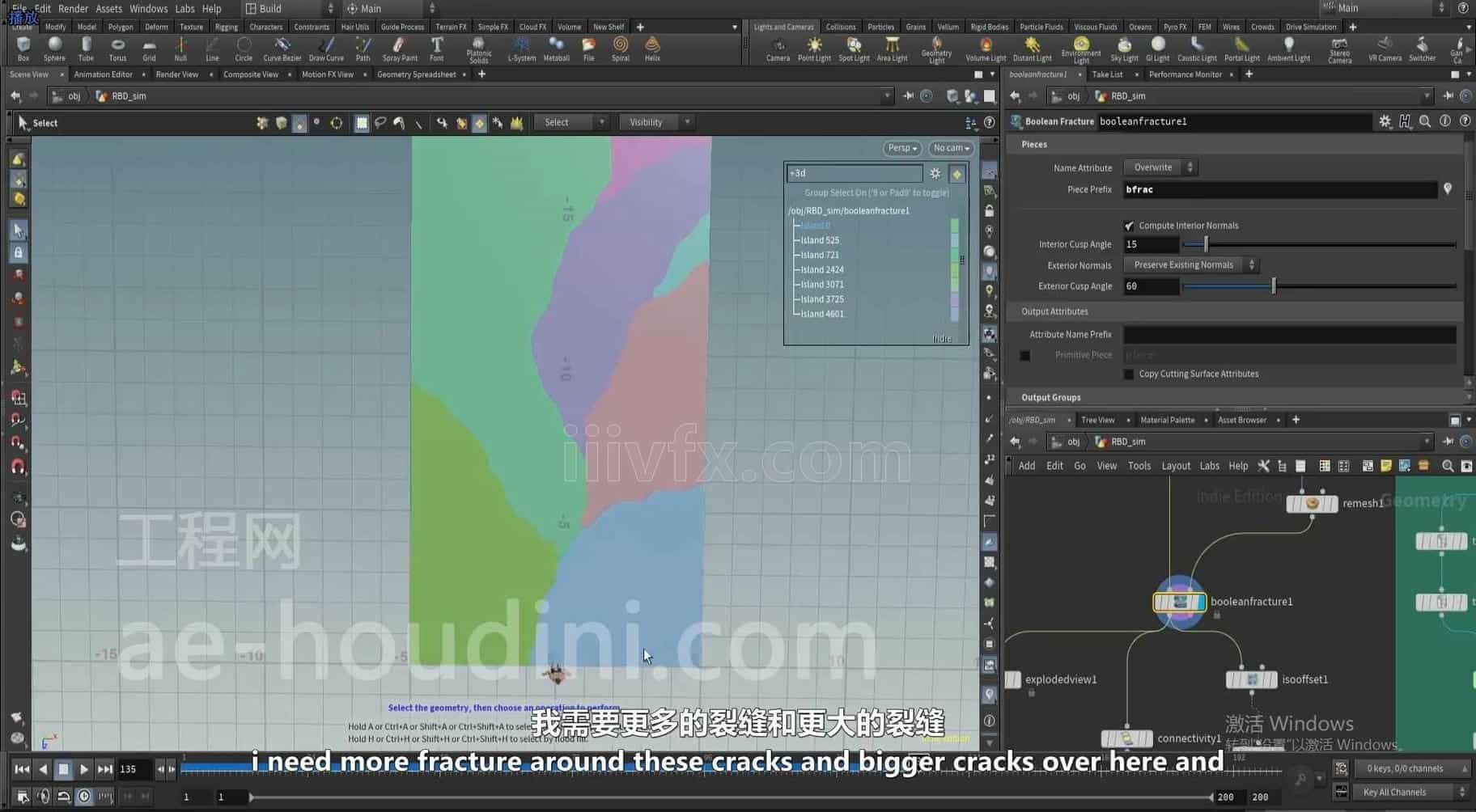
Task: Jump to the first frame
Action: pos(22,769)
